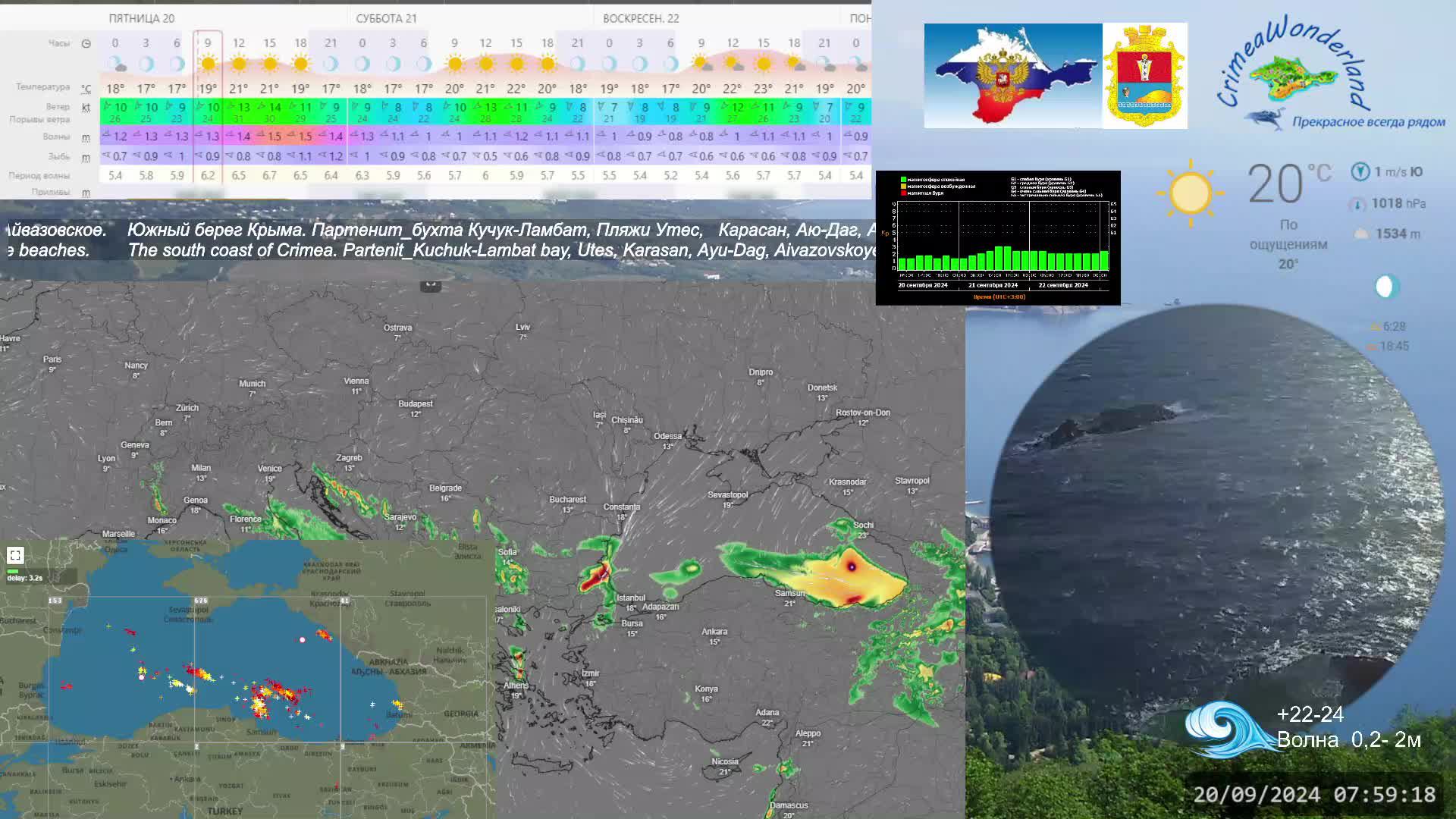Click the Krasnodar label on the wind map
The height and width of the screenshot is (819, 1456).
[847, 482]
